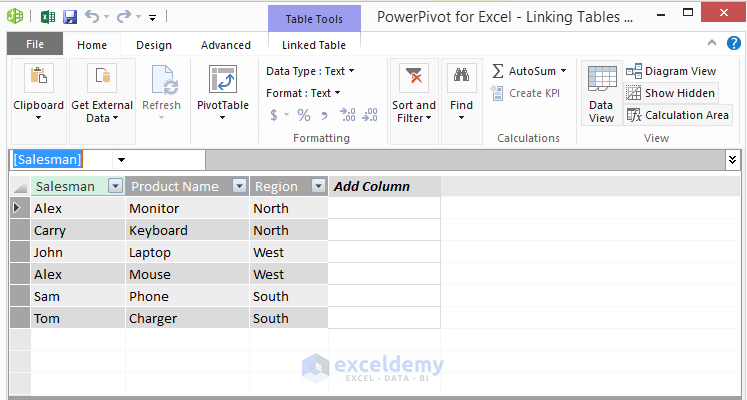Viewport: 747px width, 400px height.
Task: Click Increase Decimal icon
Action: coord(347,115)
